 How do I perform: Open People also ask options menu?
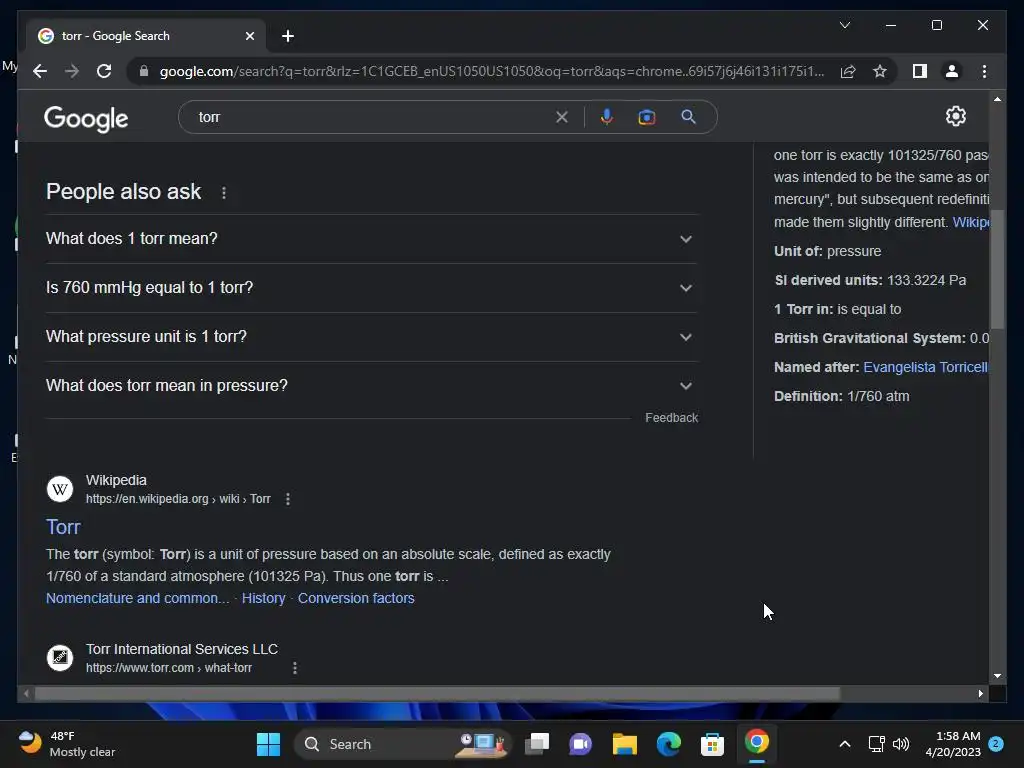click(x=224, y=193)
